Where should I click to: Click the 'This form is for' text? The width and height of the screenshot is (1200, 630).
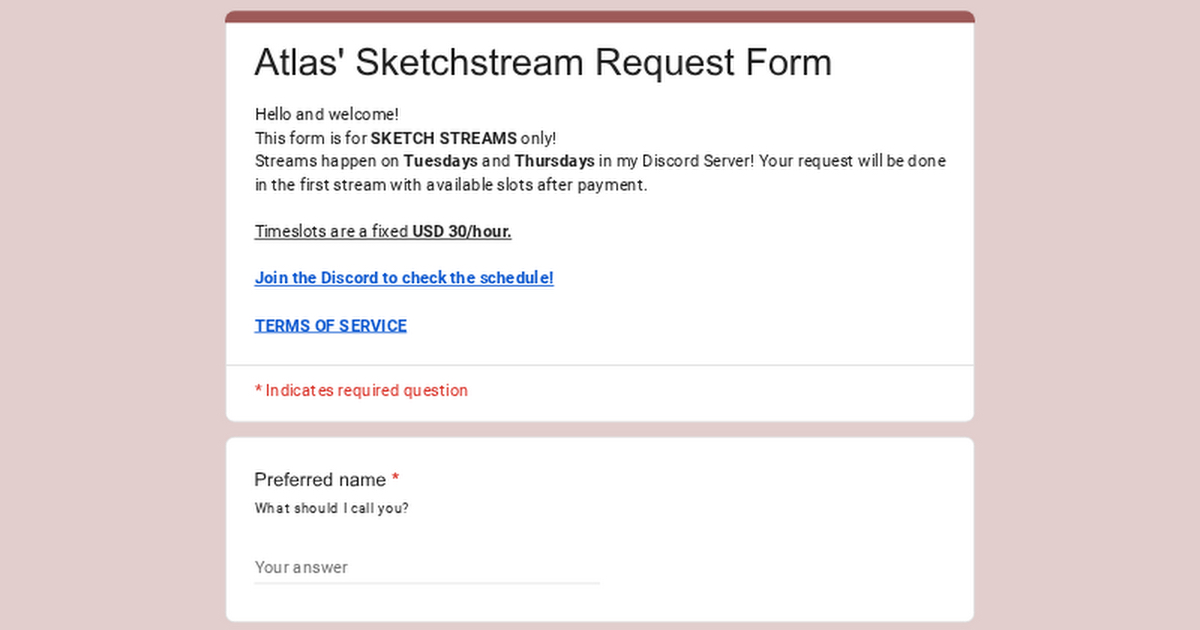click(310, 138)
